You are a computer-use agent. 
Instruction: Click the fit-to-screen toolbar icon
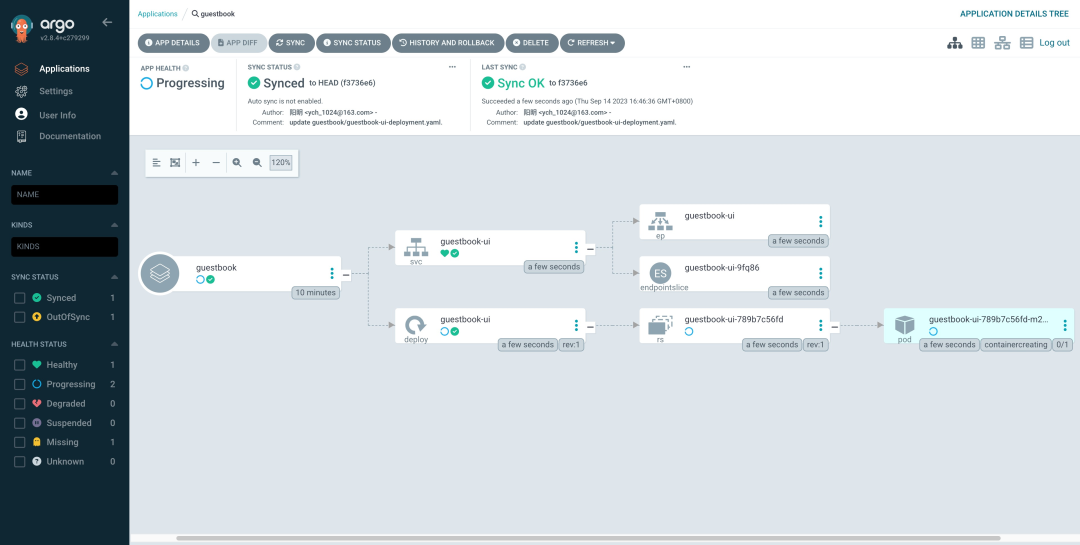click(x=175, y=163)
